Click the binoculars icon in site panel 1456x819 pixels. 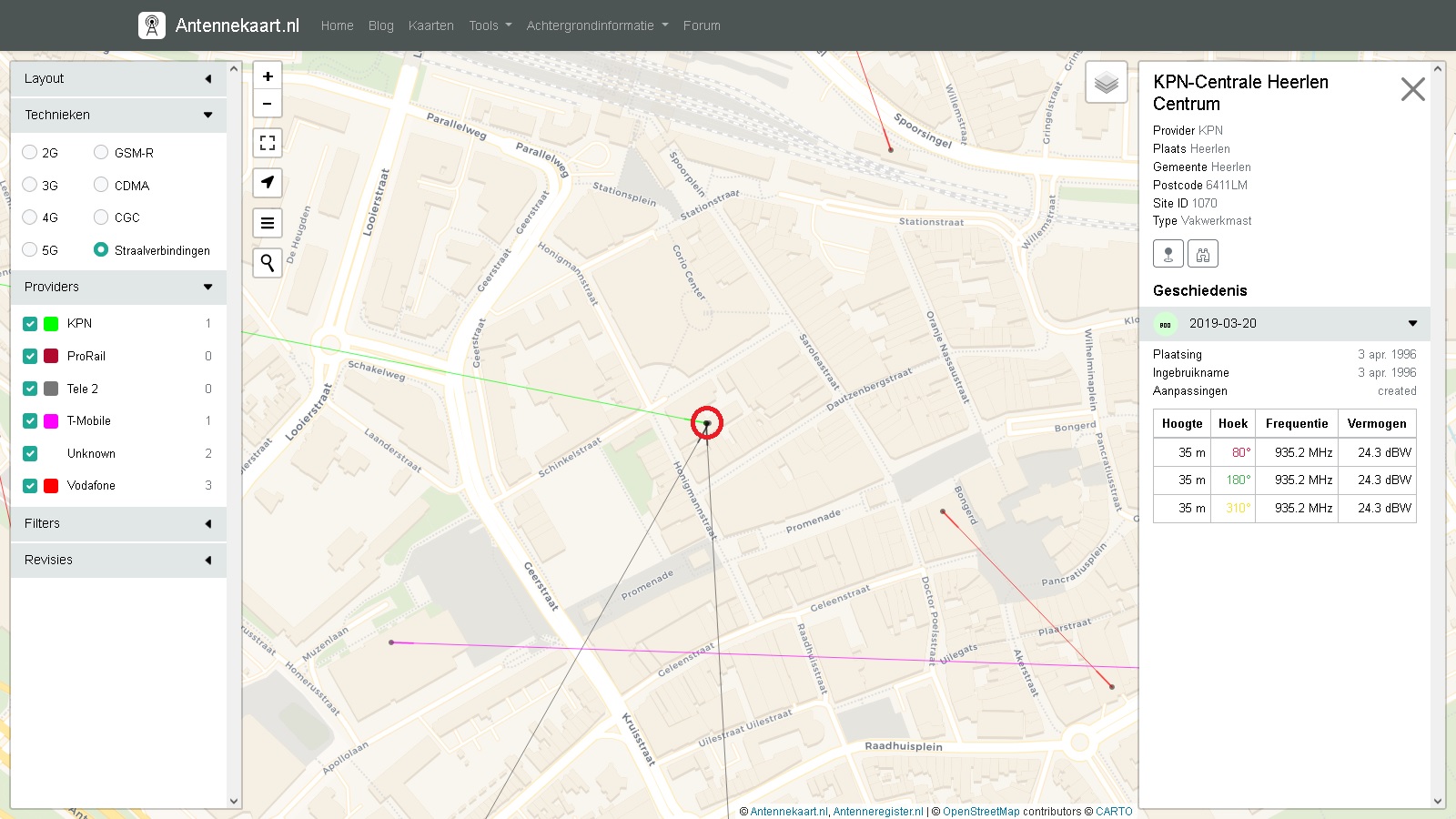[x=1202, y=254]
